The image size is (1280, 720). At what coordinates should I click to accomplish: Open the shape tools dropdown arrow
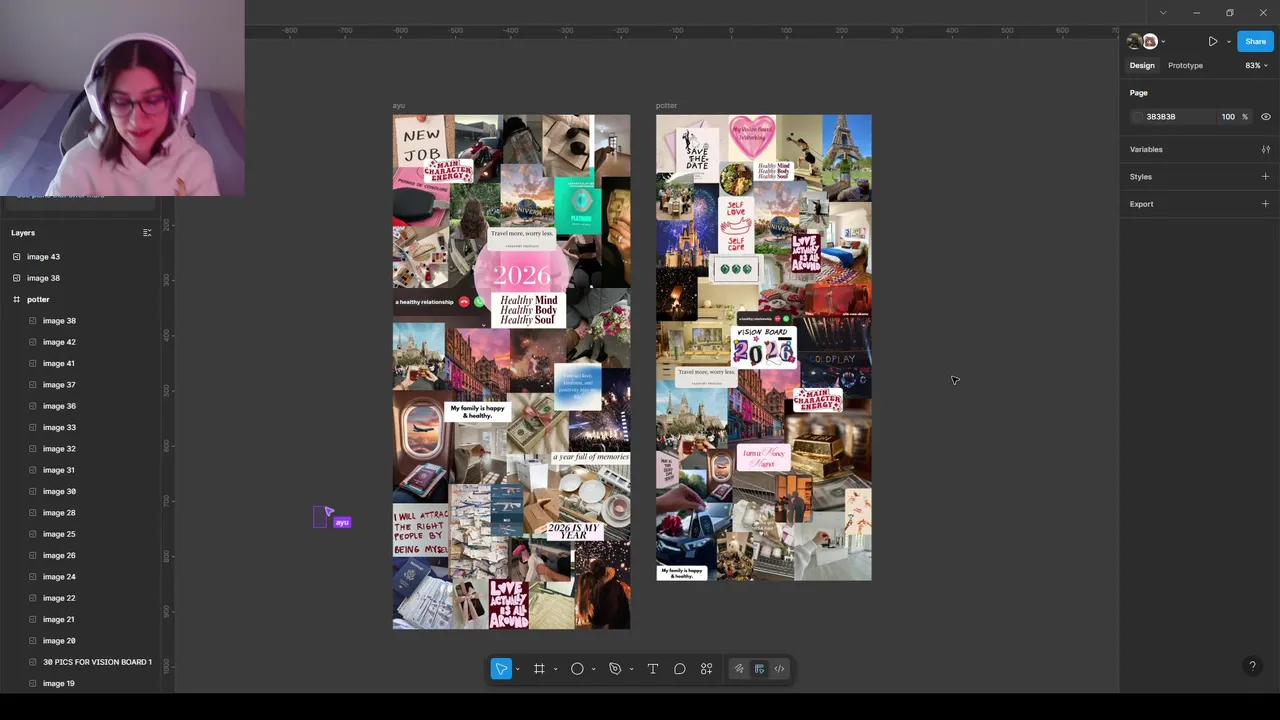[593, 670]
